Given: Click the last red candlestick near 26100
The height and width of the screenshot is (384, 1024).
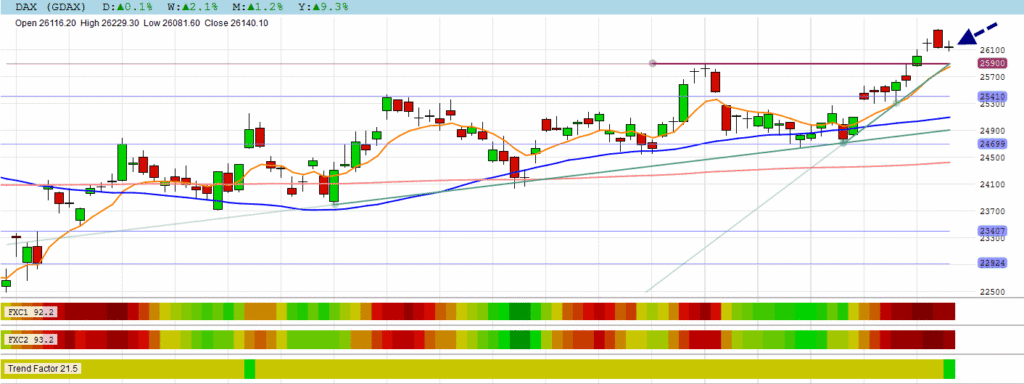Looking at the screenshot, I should tap(938, 39).
